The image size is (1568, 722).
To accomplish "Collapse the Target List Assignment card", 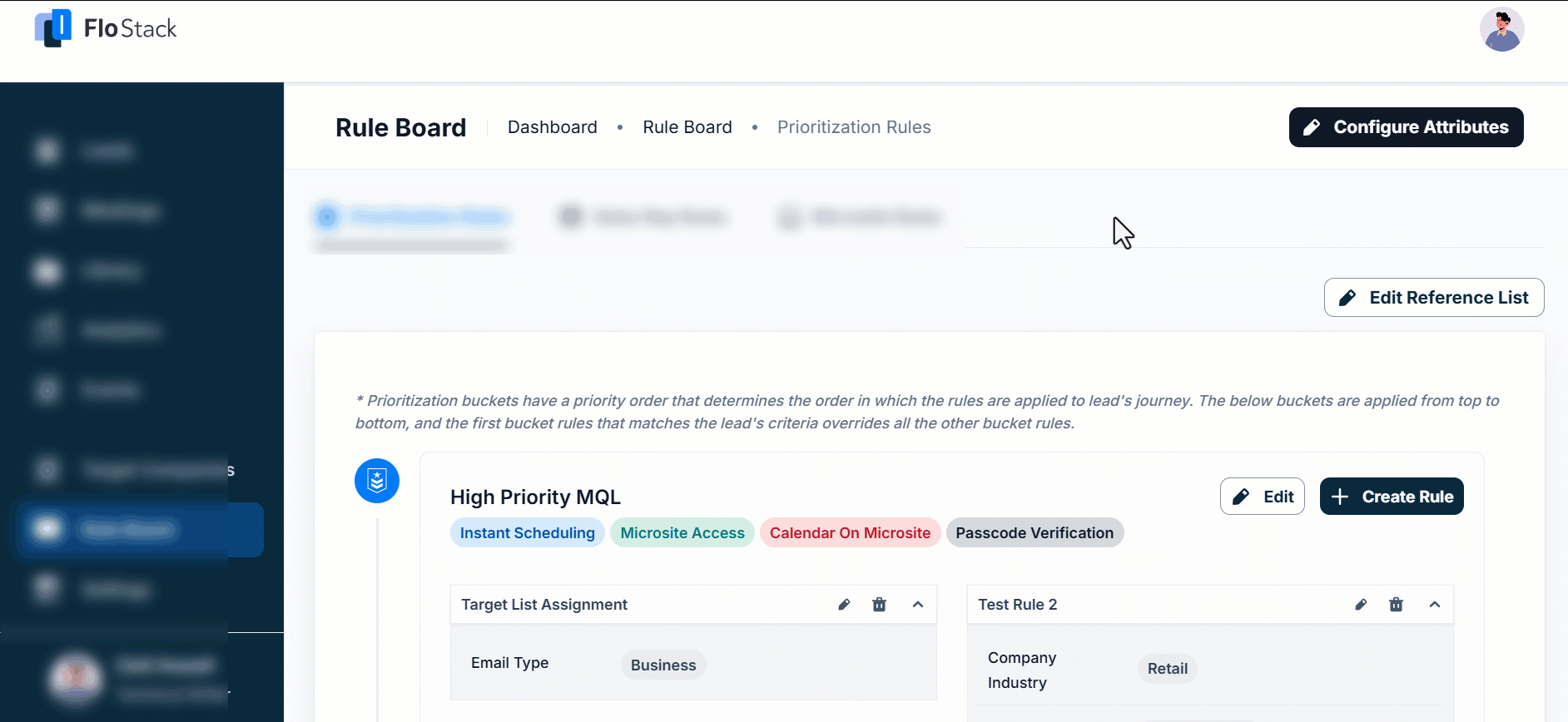I will click(x=918, y=605).
